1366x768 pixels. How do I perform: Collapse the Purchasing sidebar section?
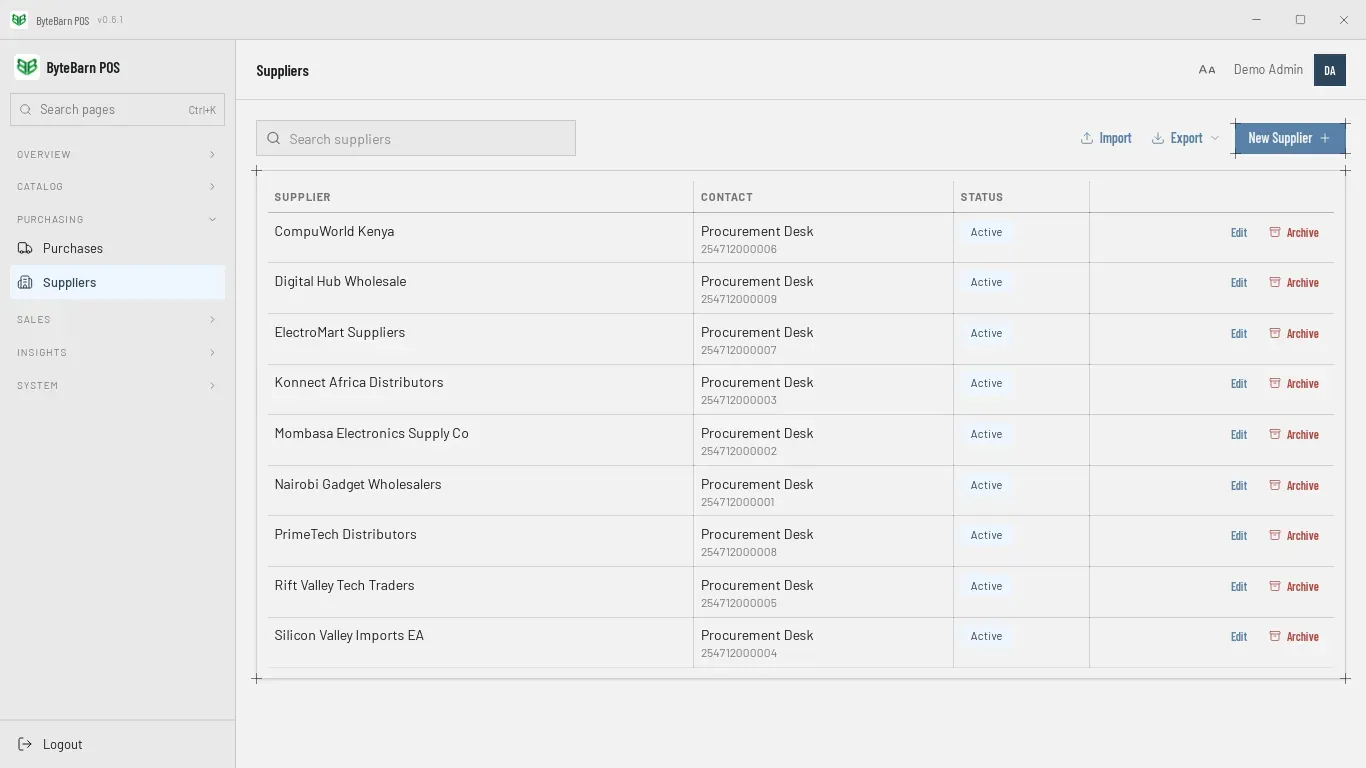[x=117, y=219]
